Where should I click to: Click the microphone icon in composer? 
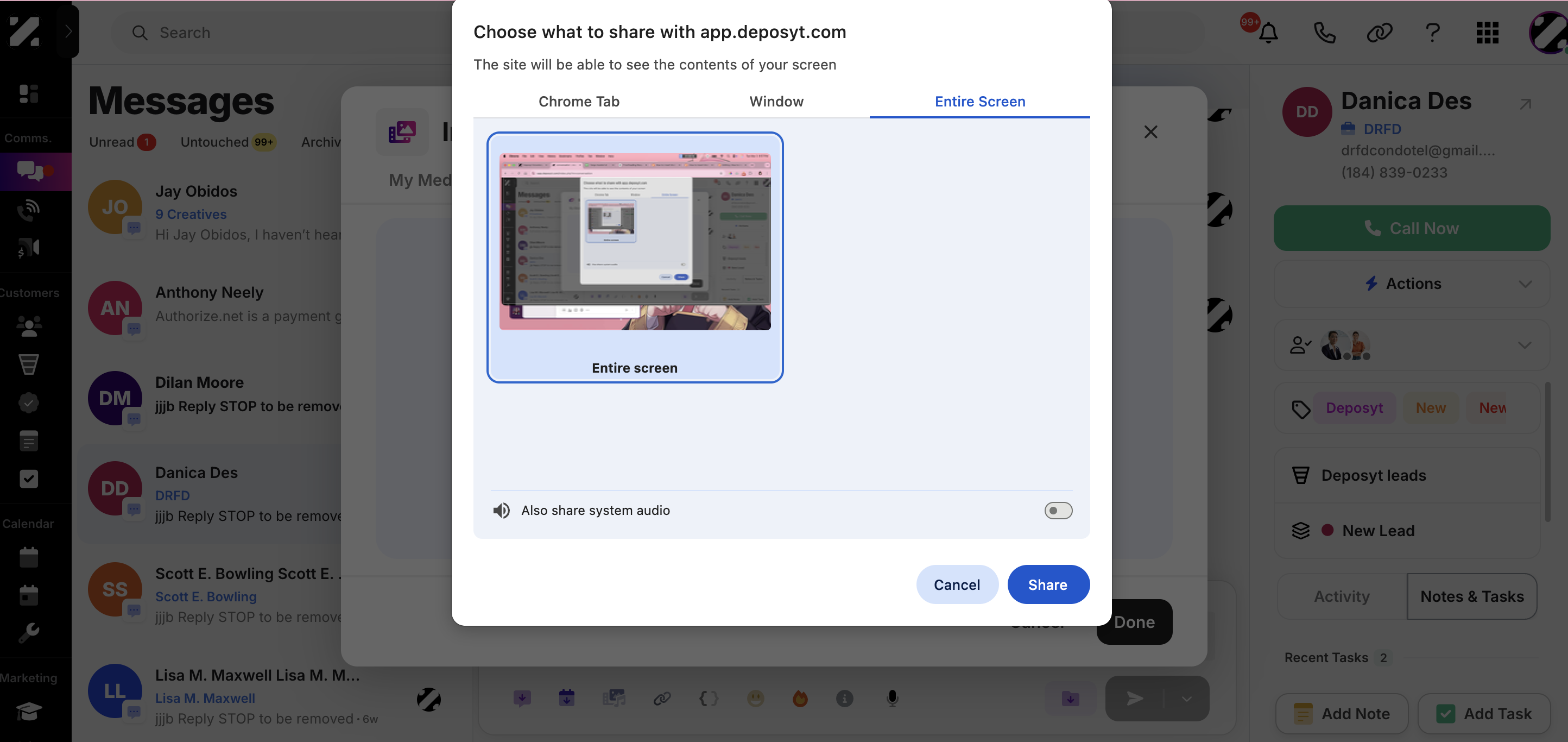pyautogui.click(x=892, y=698)
